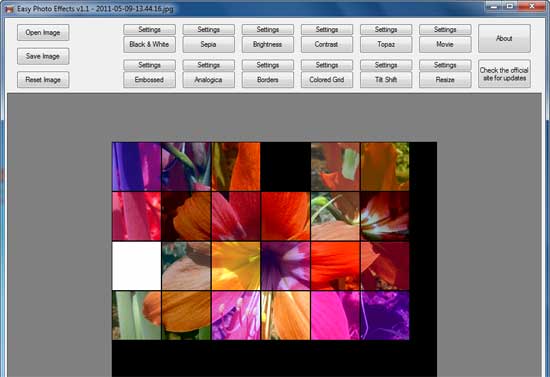Click the Save Image button

43,56
